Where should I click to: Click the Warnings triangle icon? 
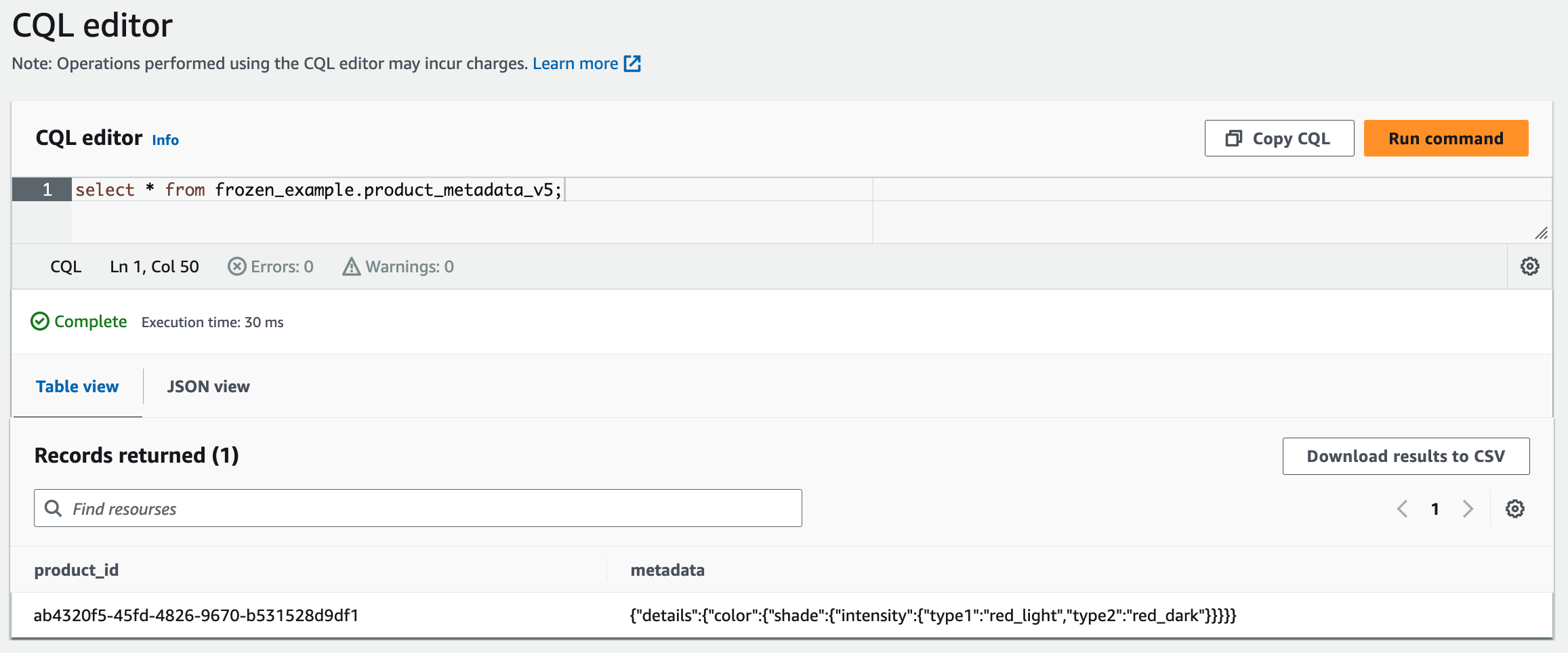click(x=351, y=266)
